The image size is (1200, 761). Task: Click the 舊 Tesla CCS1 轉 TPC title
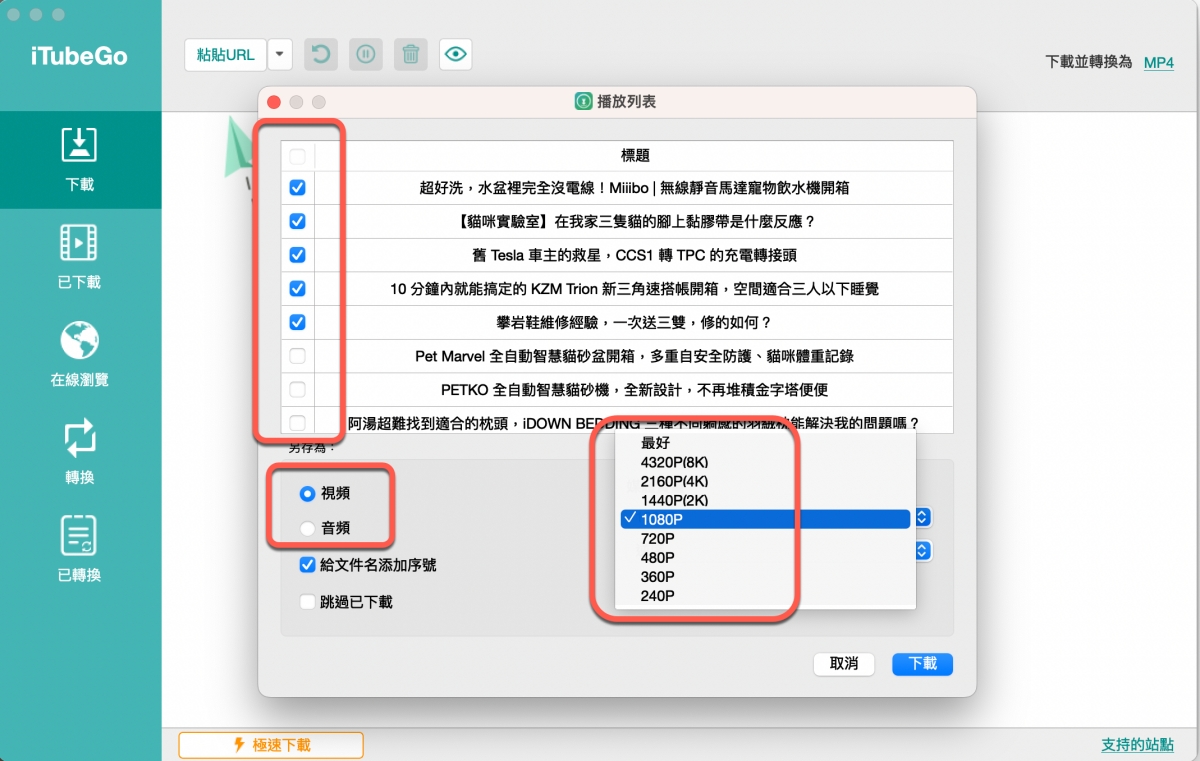point(635,255)
